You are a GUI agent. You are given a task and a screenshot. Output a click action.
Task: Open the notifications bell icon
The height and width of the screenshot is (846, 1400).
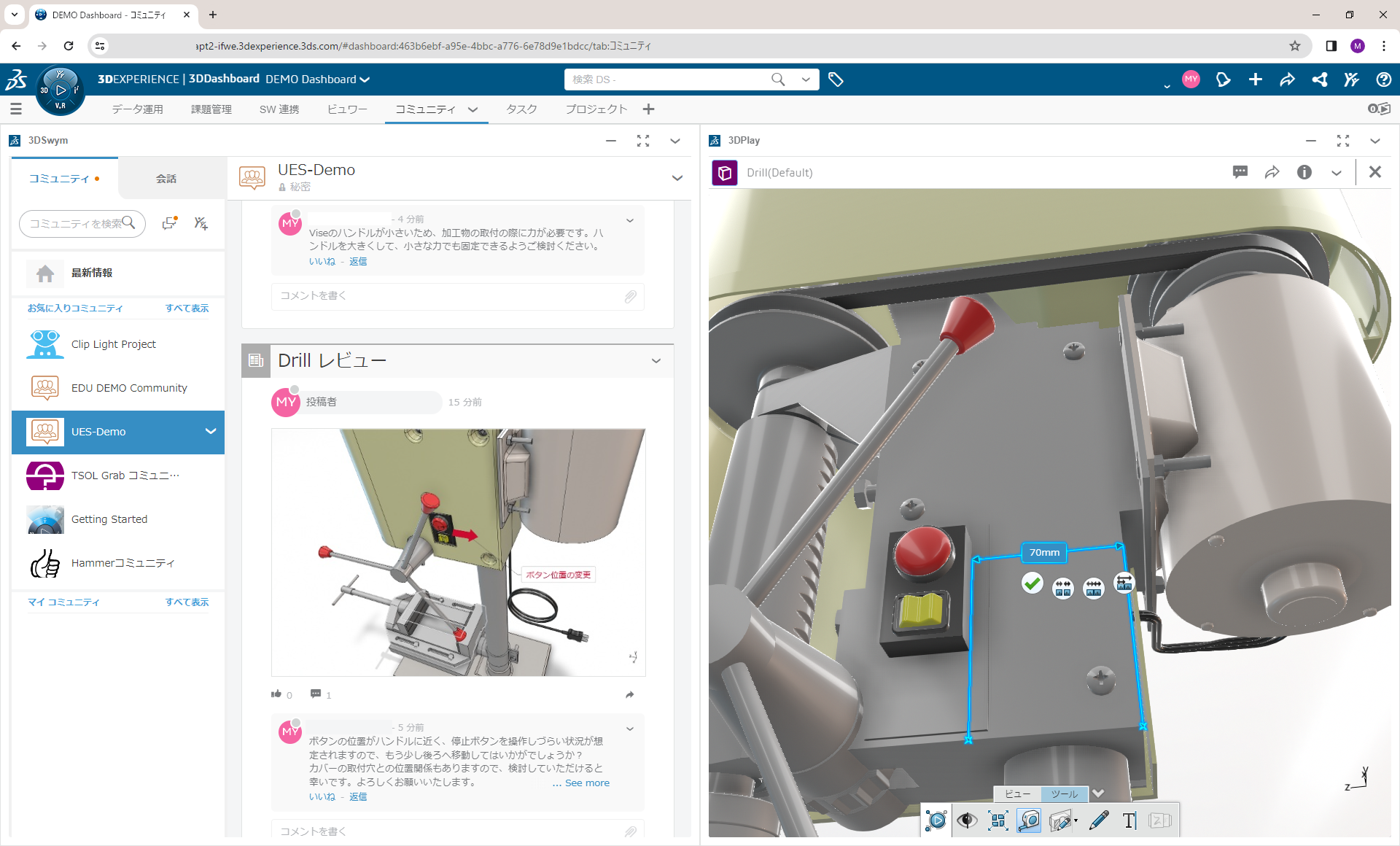pos(1223,79)
